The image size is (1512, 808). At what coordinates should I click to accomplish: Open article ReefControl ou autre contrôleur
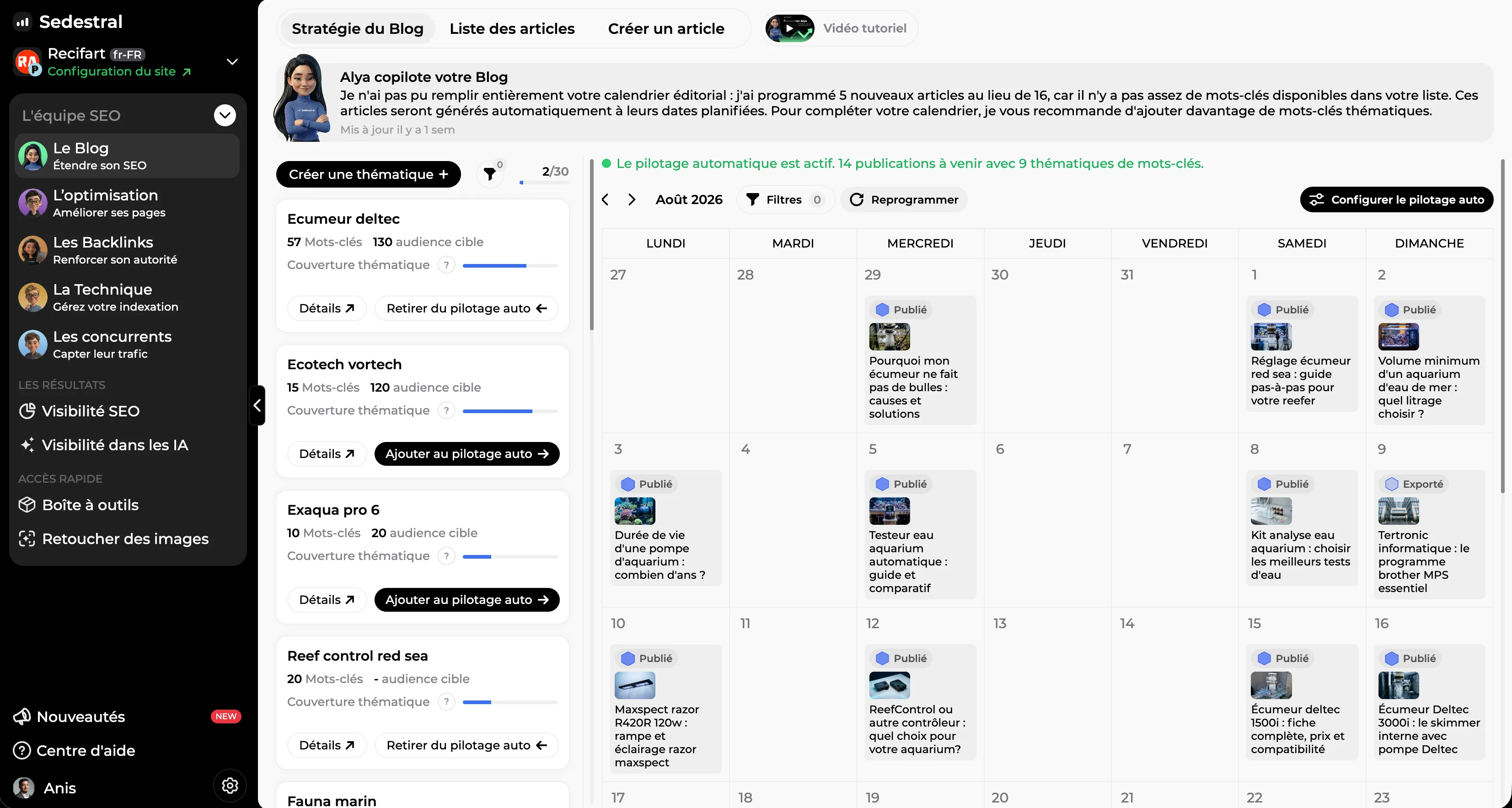(x=919, y=702)
